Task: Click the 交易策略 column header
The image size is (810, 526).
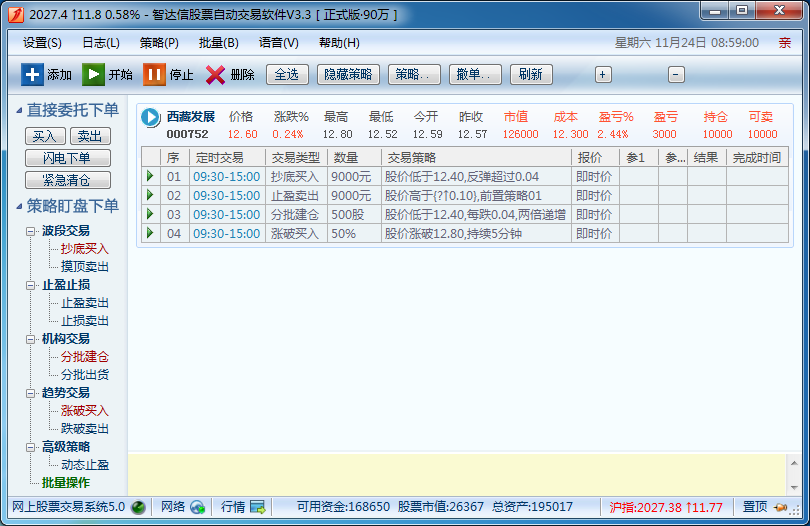Action: (476, 158)
